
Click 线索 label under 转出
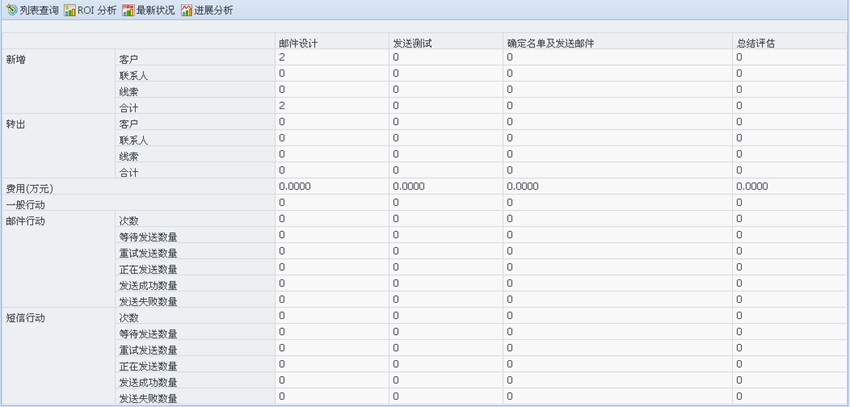click(x=129, y=157)
